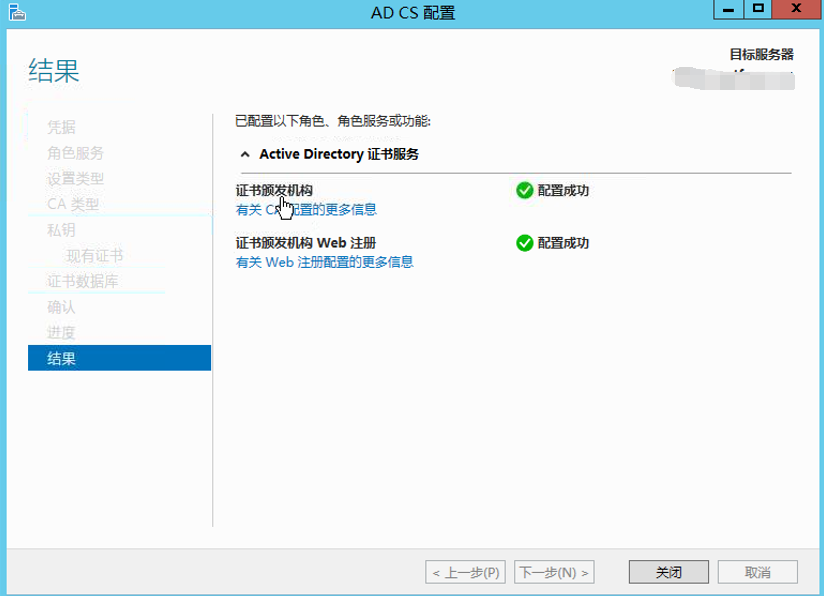Select CA 类型 step in sidebar
Viewport: 824px width, 596px height.
pyautogui.click(x=73, y=204)
